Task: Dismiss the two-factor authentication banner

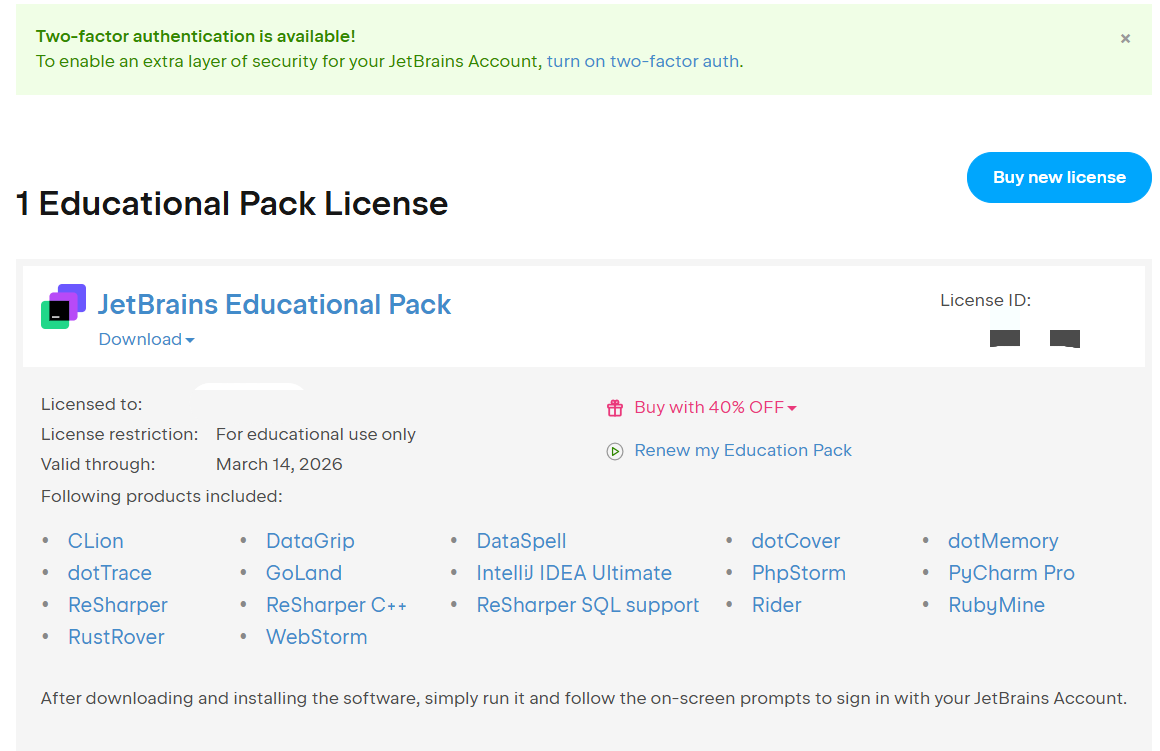Action: tap(1125, 39)
